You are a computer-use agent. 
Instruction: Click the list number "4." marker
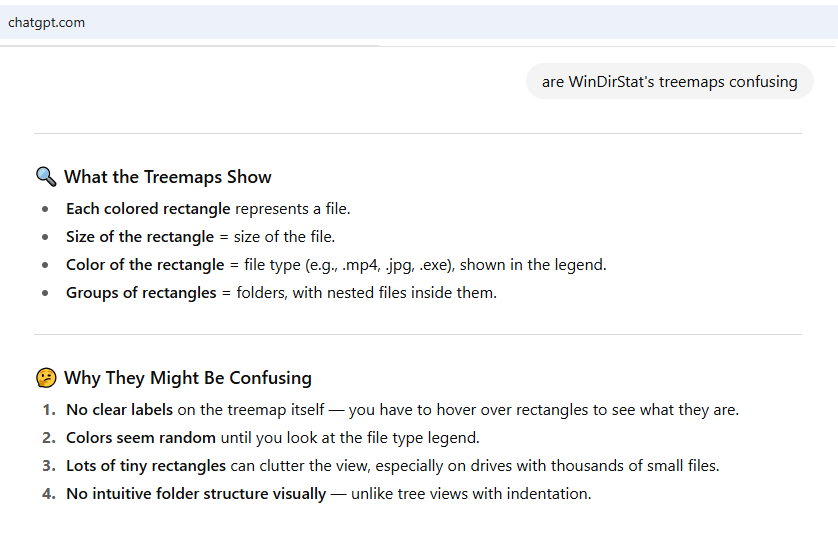click(49, 494)
